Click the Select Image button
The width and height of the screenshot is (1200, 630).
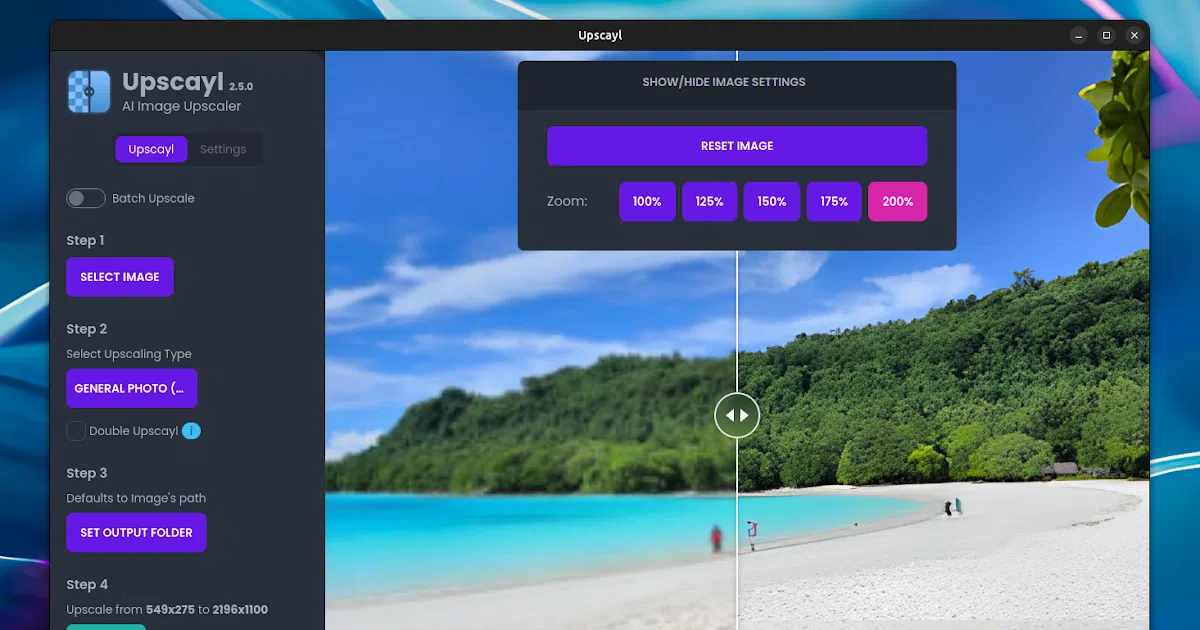[x=120, y=277]
